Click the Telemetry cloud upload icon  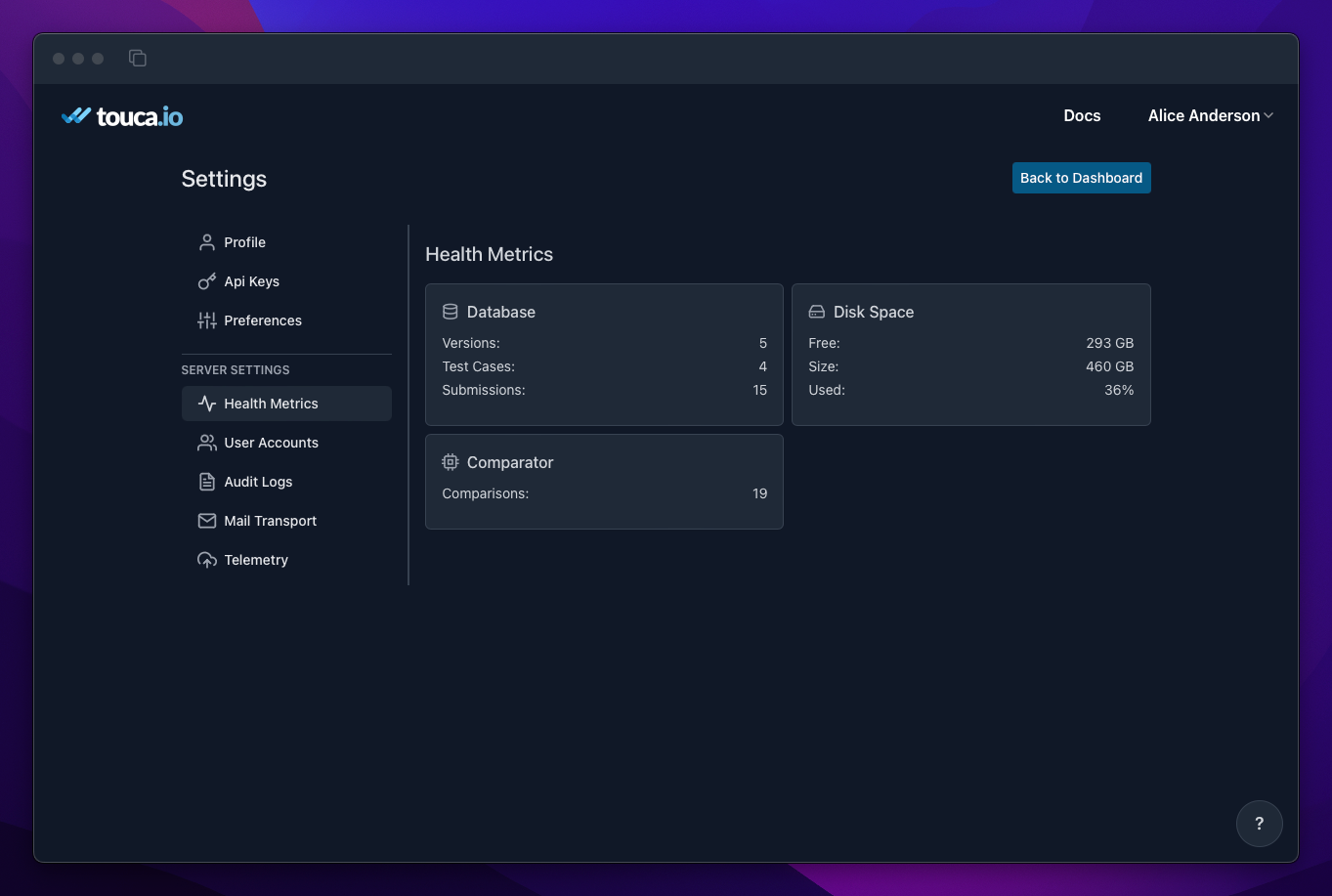pos(207,560)
